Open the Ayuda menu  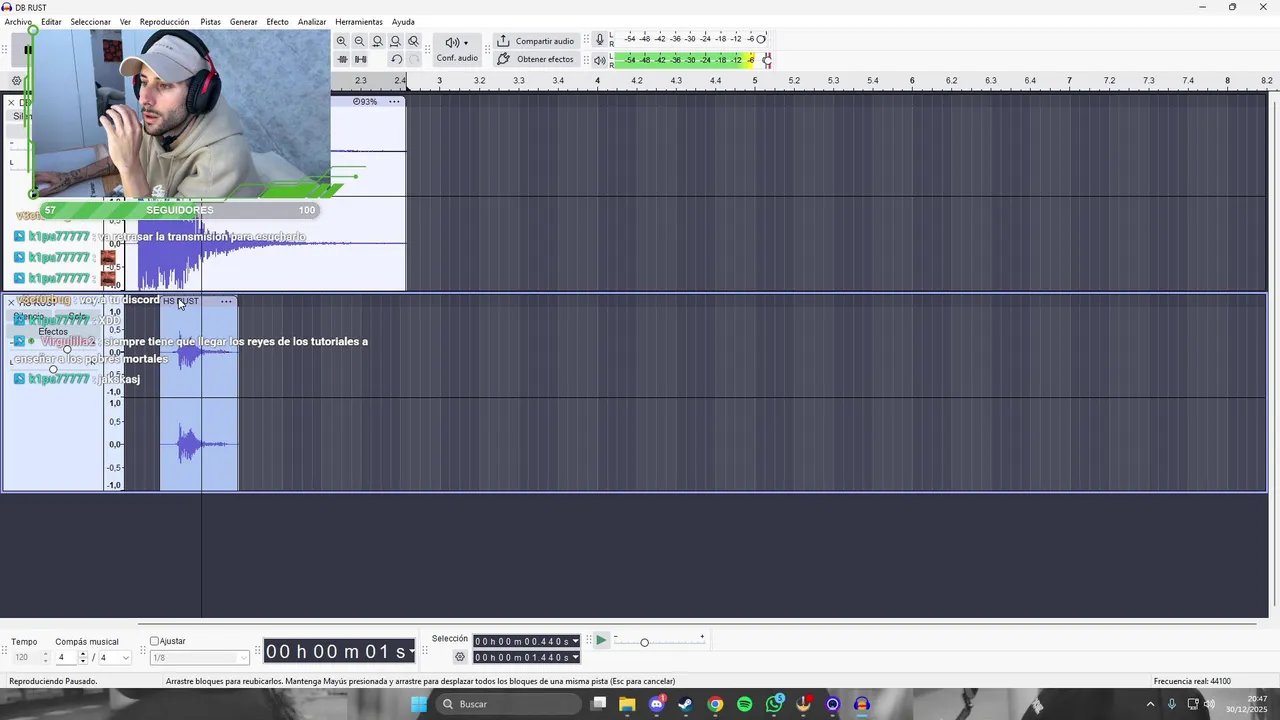click(x=403, y=22)
